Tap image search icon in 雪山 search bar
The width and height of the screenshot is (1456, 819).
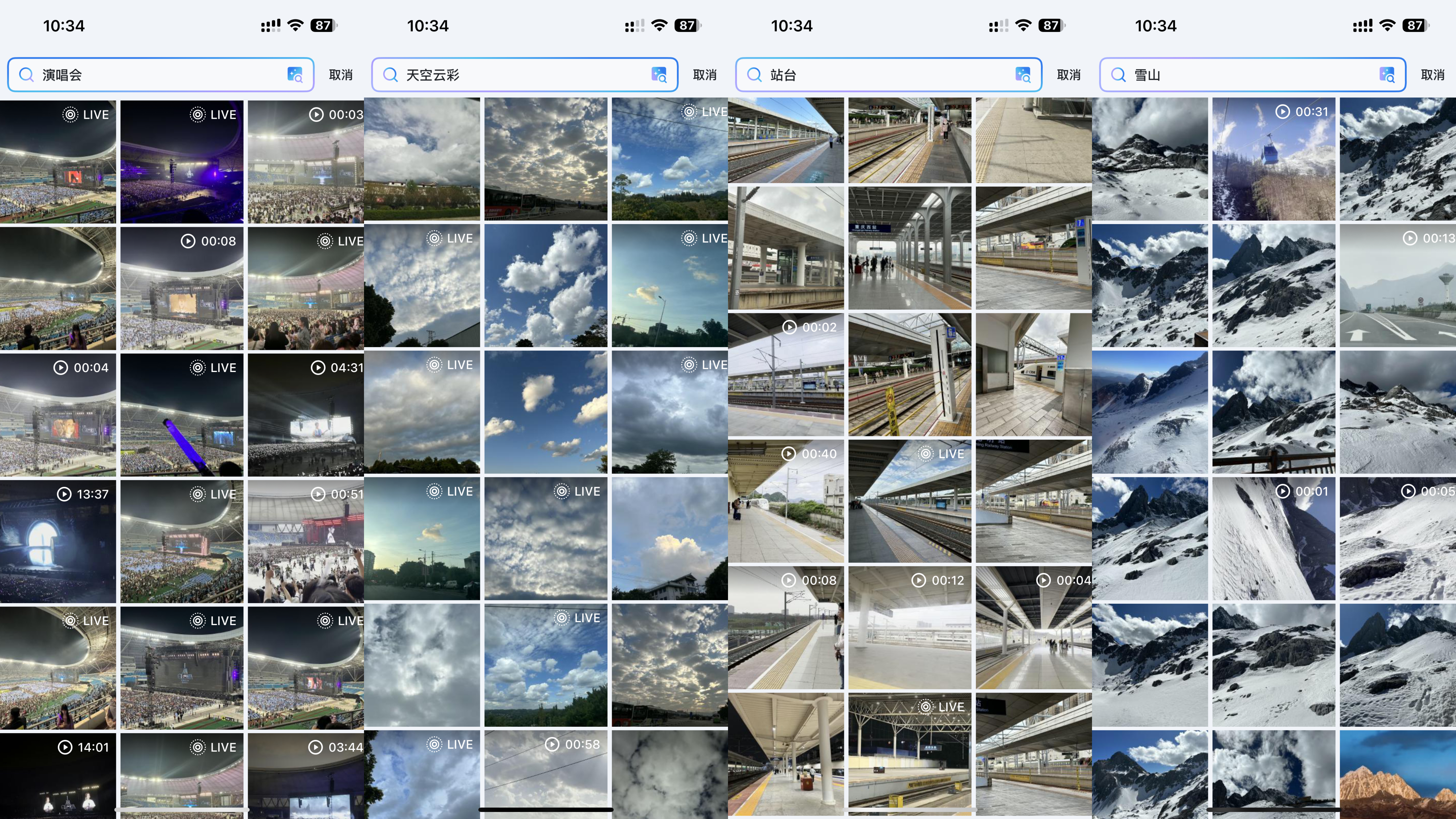(x=1387, y=75)
